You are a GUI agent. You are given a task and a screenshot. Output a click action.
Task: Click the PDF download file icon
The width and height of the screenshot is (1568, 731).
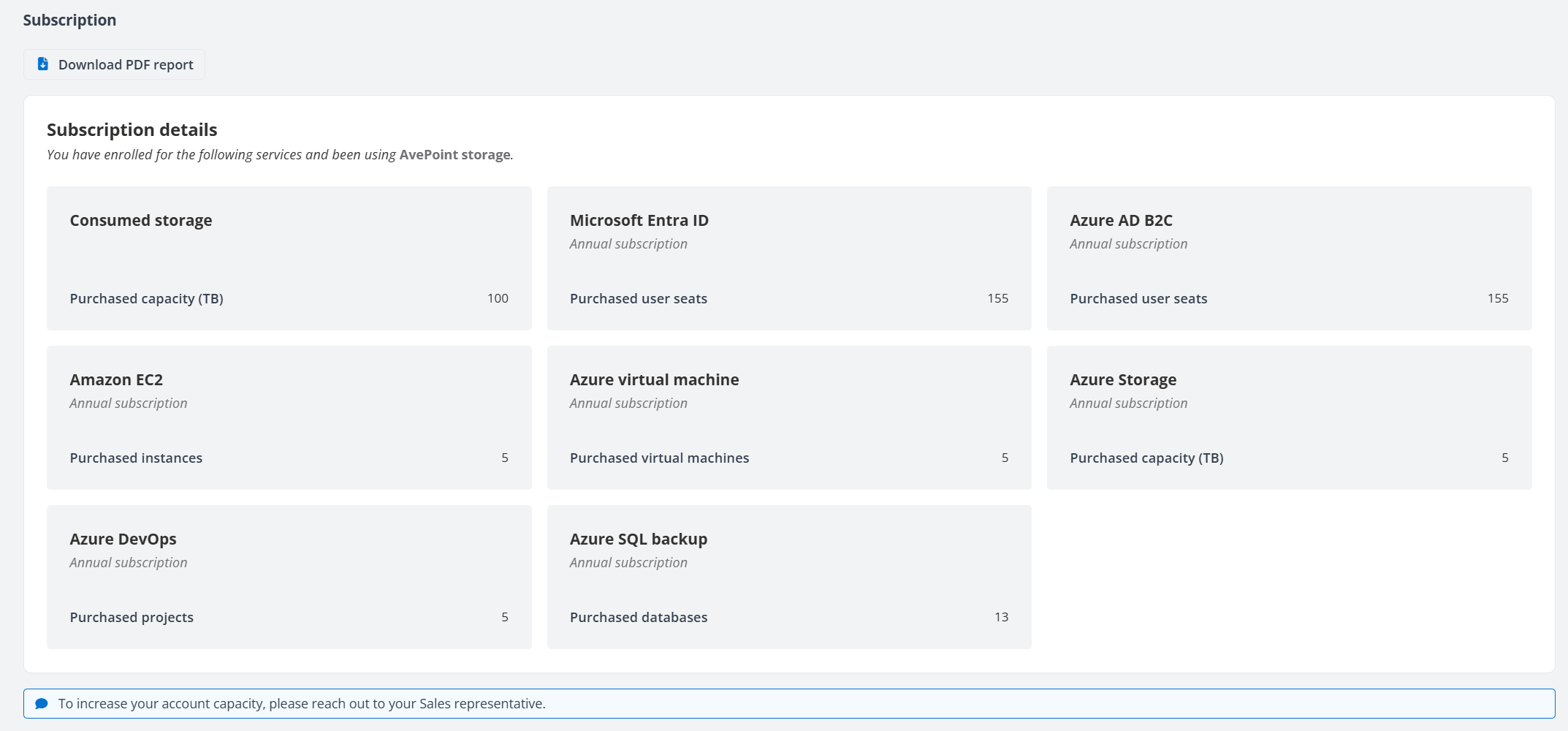tap(43, 64)
